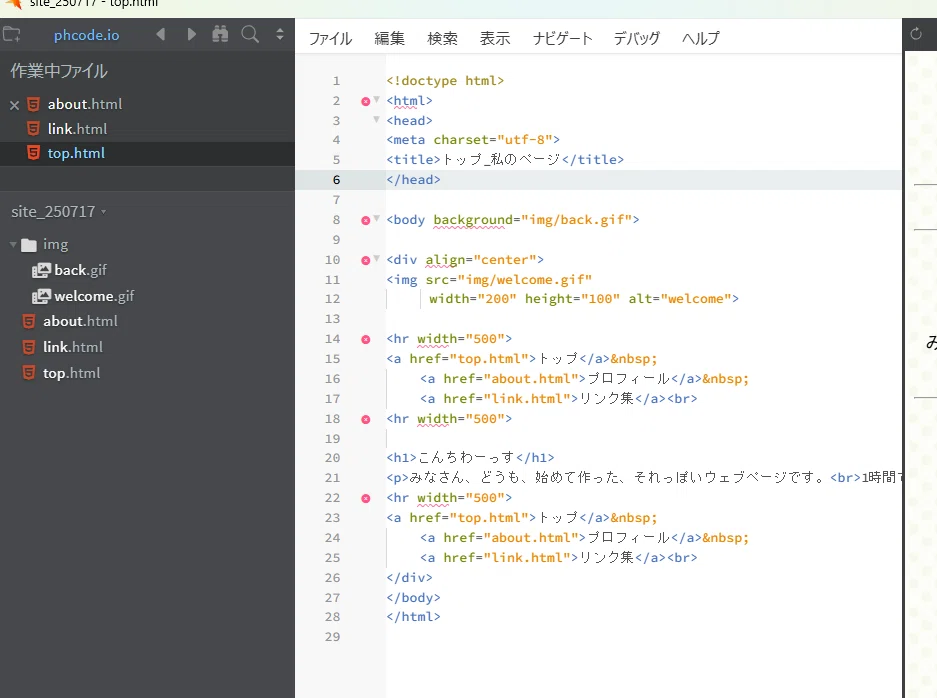The width and height of the screenshot is (937, 698).
Task: Open the search magnifier icon
Action: point(250,34)
